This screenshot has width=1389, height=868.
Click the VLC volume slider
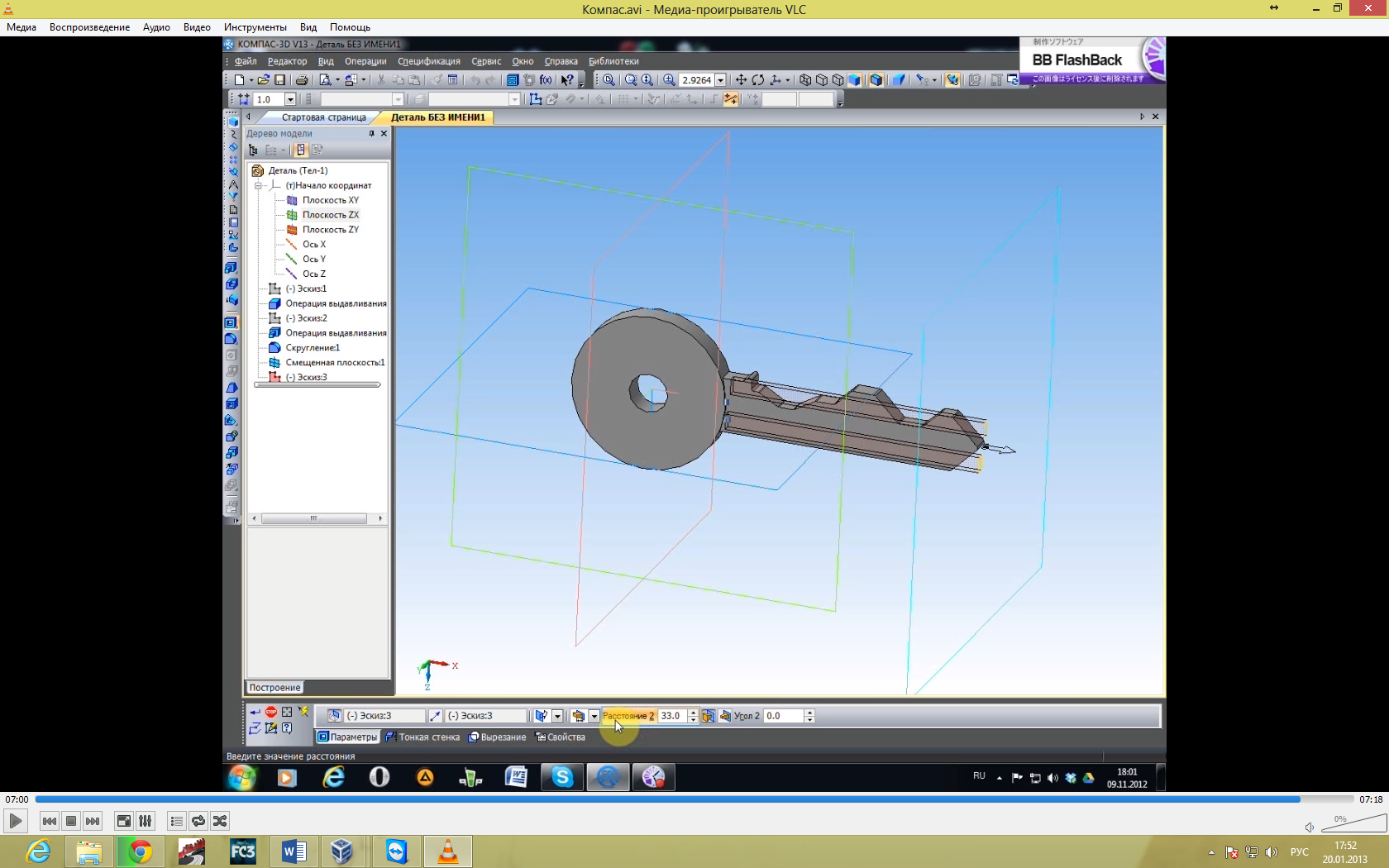1353,823
